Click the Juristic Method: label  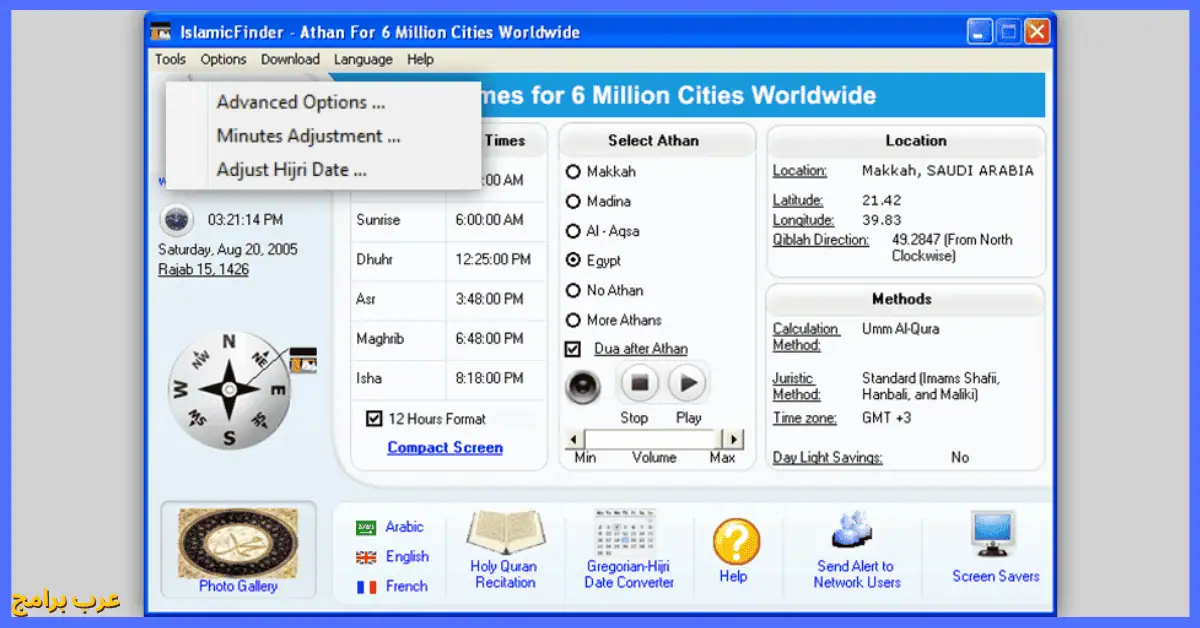(797, 386)
